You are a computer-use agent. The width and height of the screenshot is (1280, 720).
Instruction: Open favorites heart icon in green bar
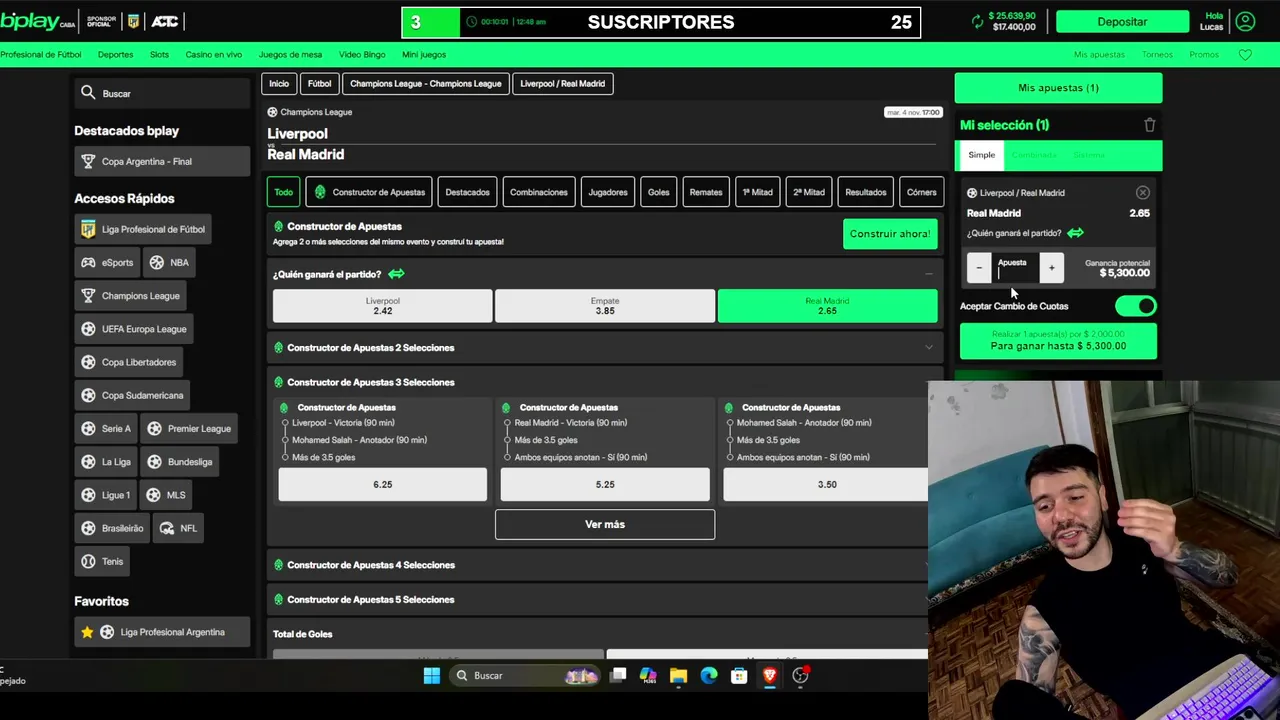pyautogui.click(x=1245, y=55)
